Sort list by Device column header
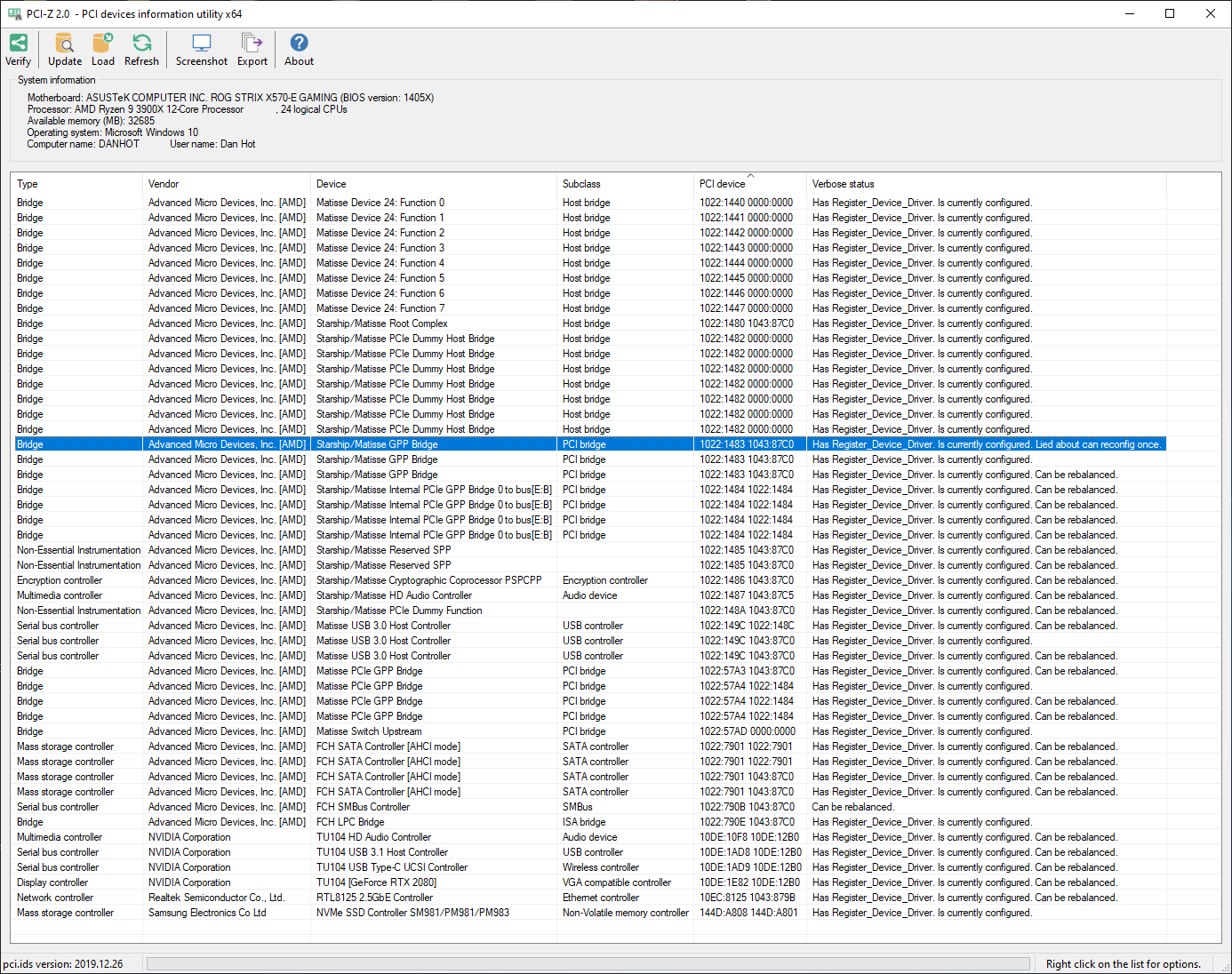Viewport: 1232px width, 974px height. (434, 184)
